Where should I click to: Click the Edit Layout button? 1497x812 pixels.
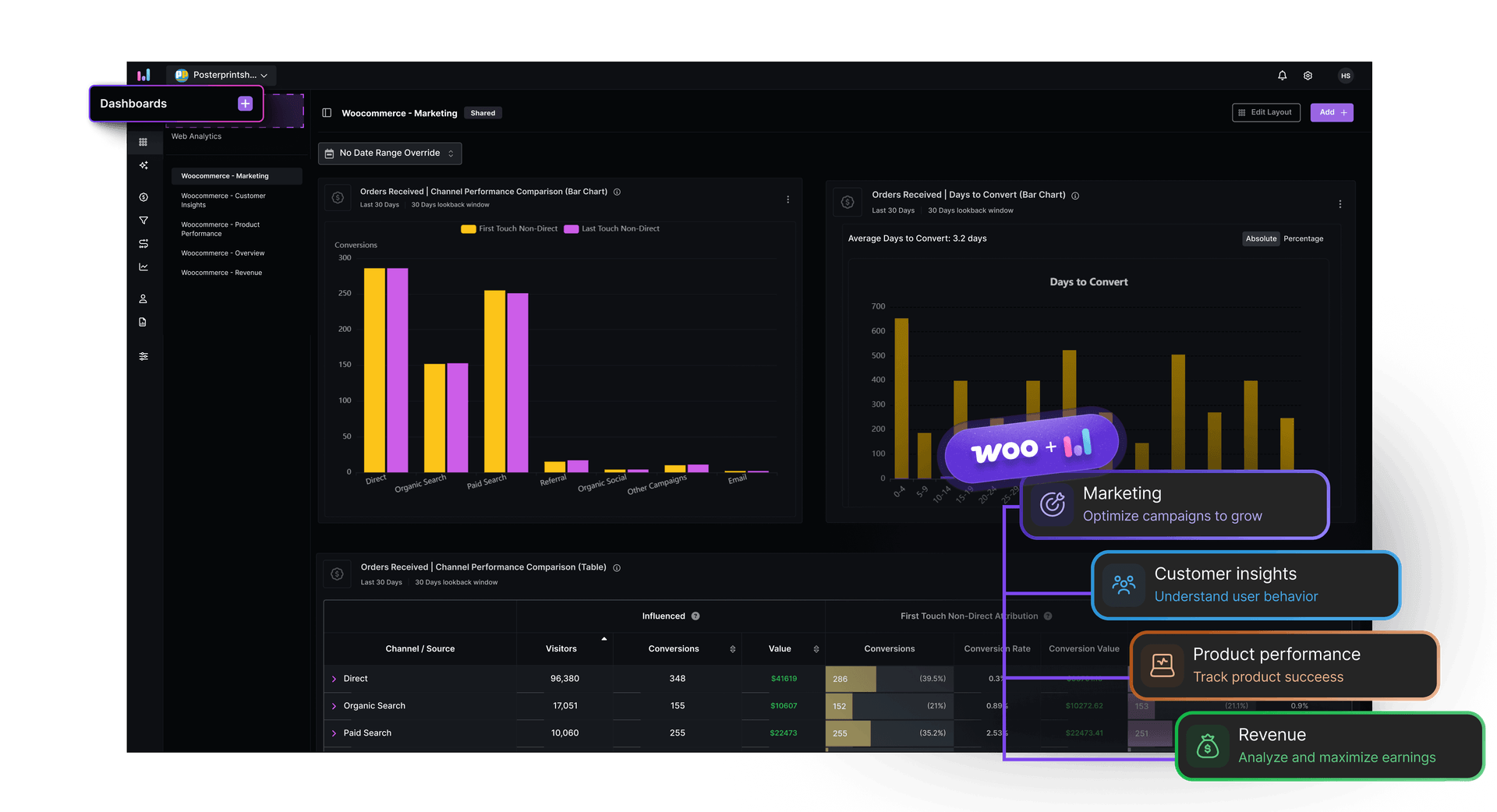pos(1266,113)
